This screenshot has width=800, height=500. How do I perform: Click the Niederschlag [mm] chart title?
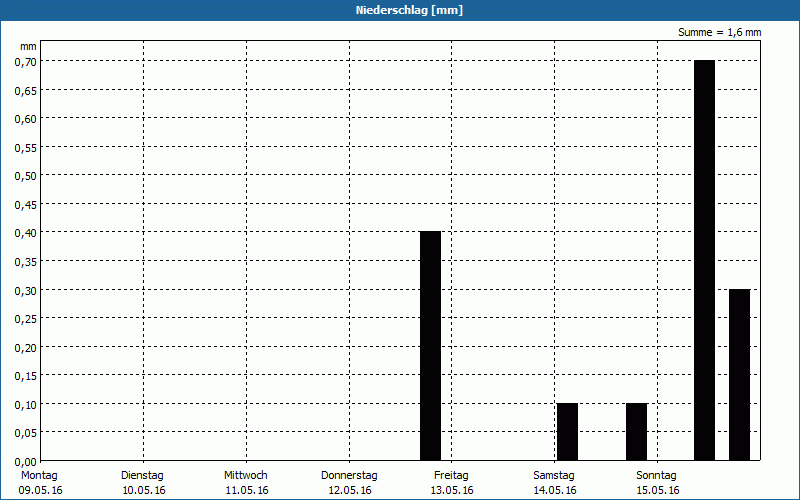tap(409, 10)
